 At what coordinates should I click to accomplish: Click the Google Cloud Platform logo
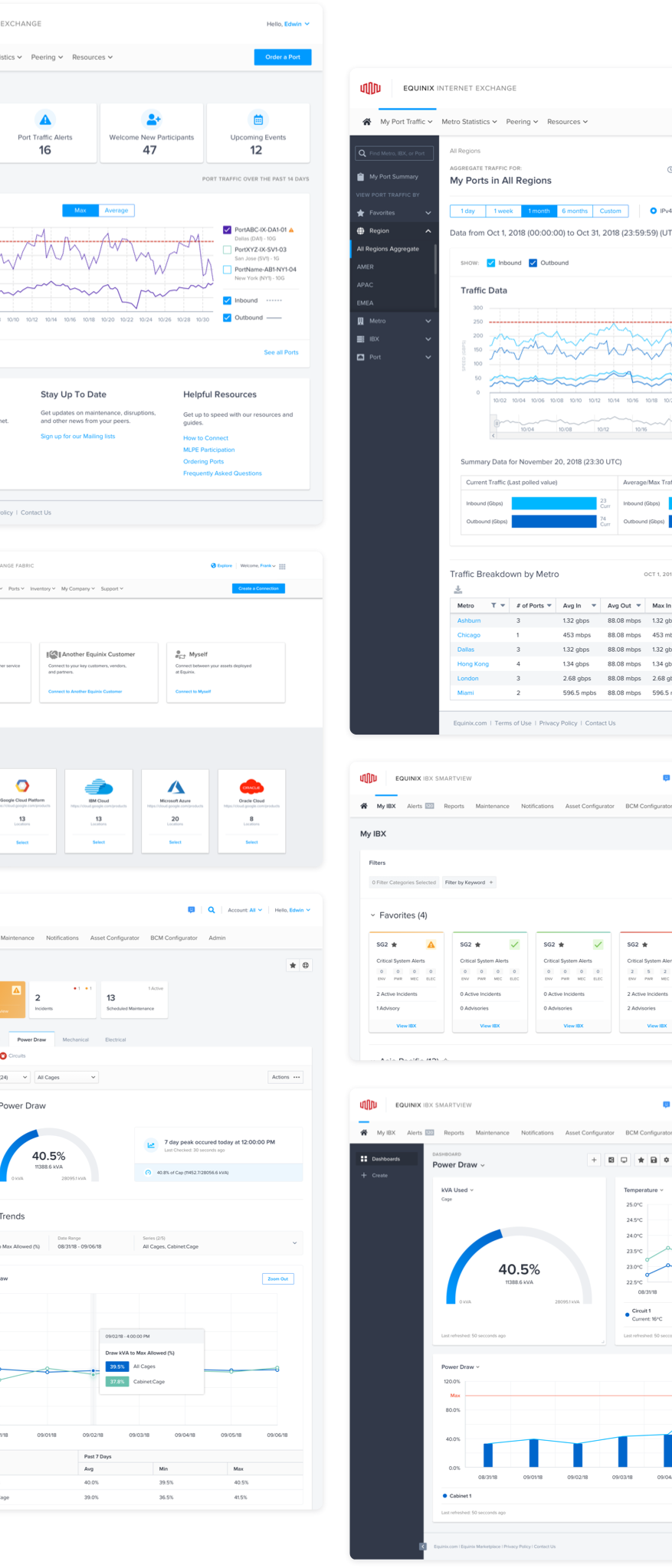(x=22, y=786)
